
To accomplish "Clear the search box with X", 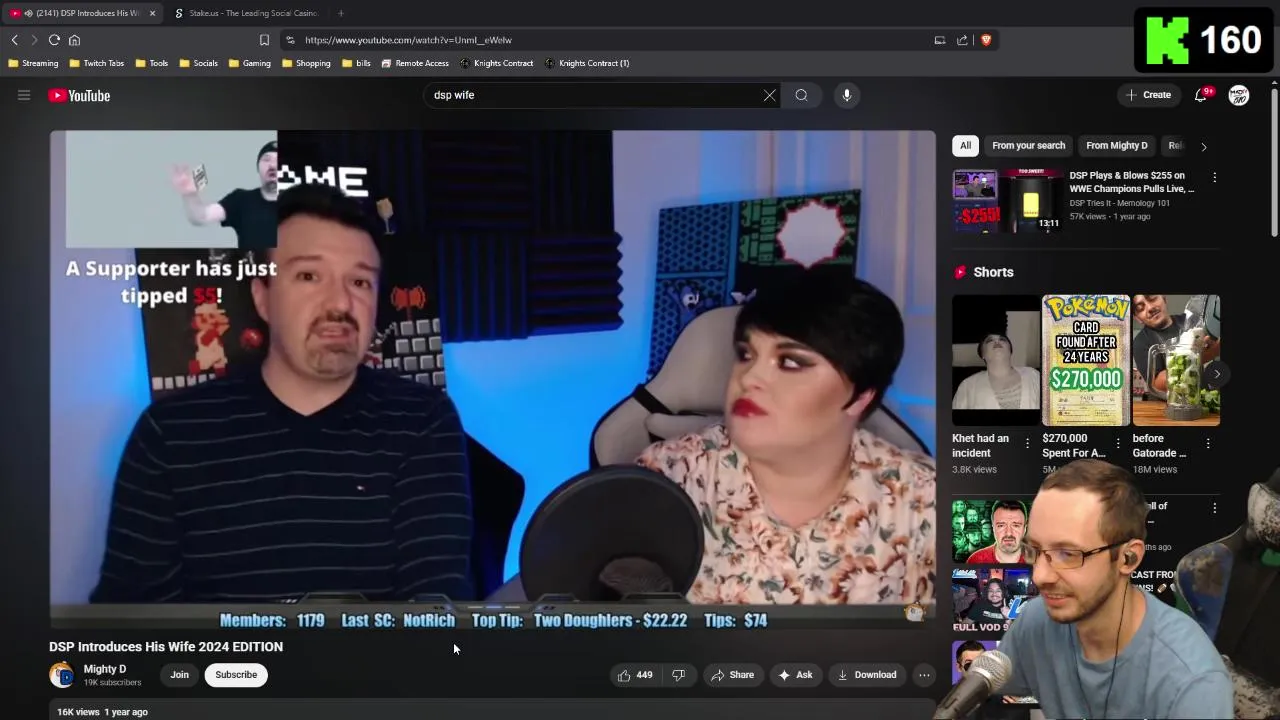I will [769, 95].
